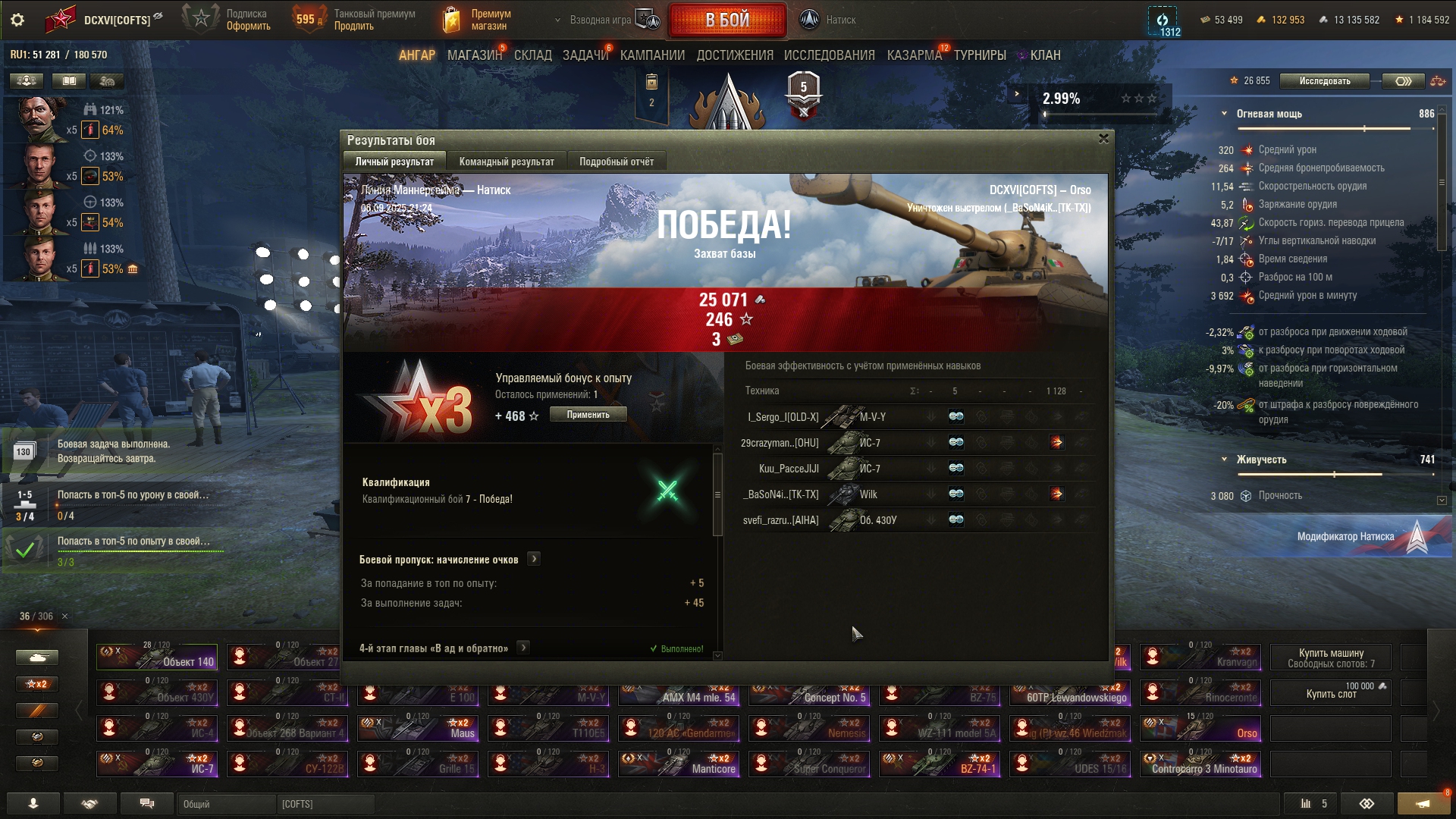Image resolution: width=1456 pixels, height=819 pixels.
Task: Open the crew books icon
Action: (69, 80)
